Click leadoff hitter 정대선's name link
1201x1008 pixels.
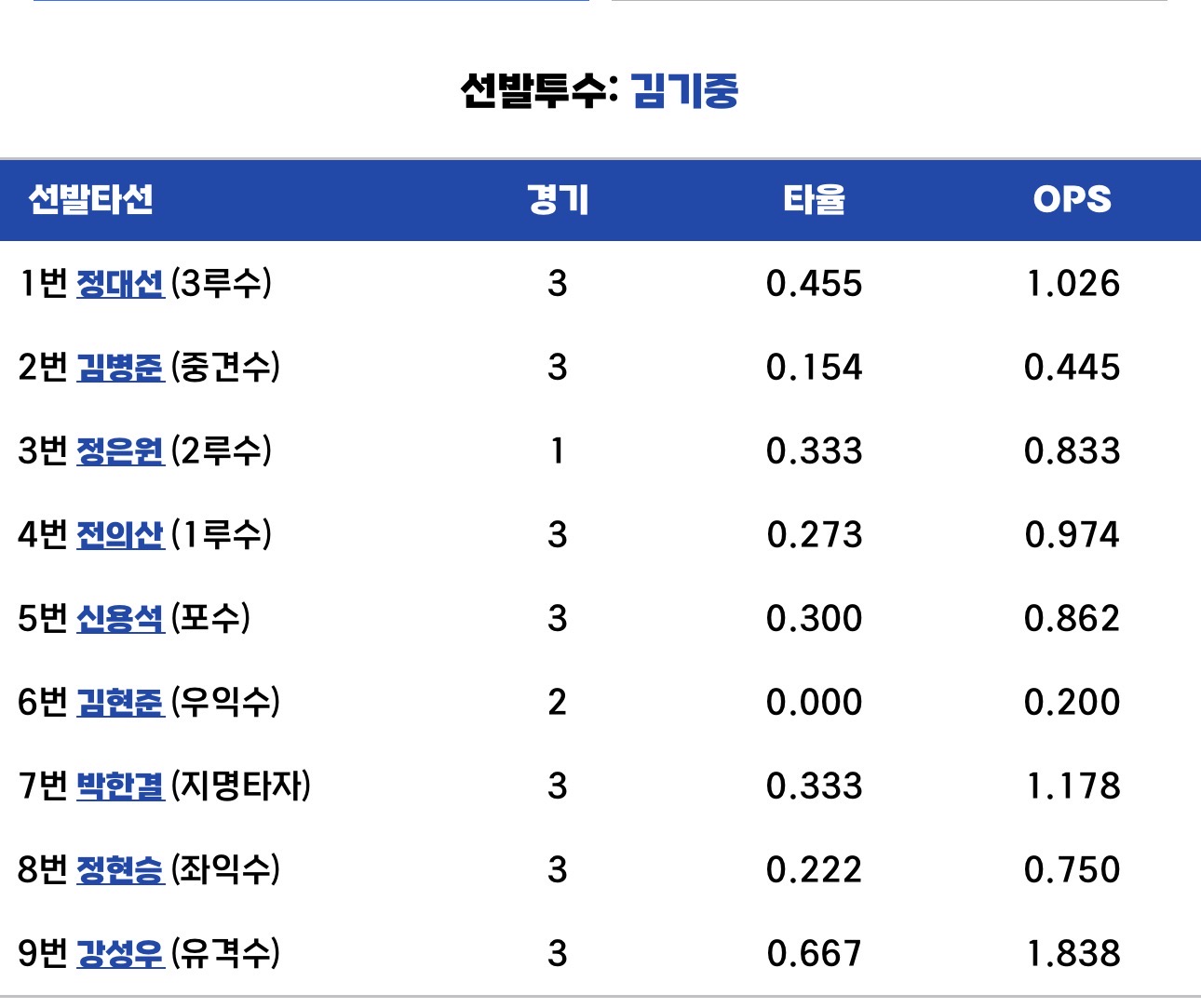(120, 284)
